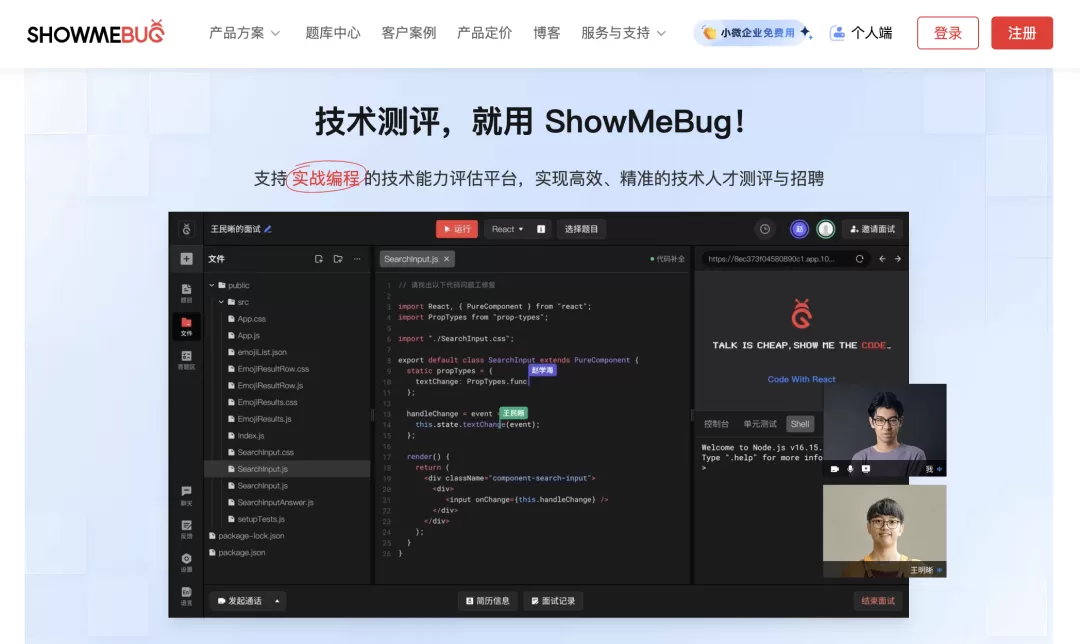This screenshot has width=1080, height=644.
Task: Click the 选择题目 button
Action: (x=581, y=229)
